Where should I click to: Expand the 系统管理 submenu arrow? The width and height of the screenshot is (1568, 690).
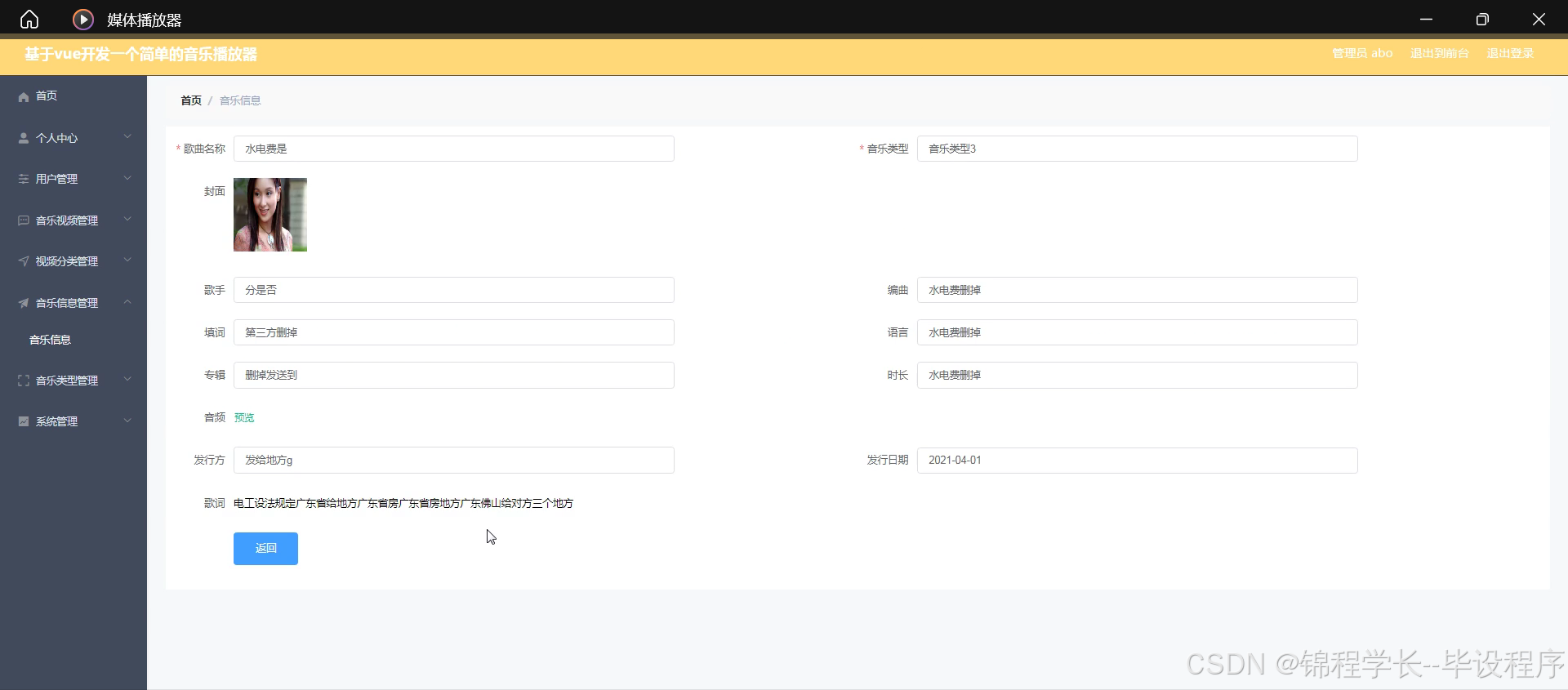click(127, 421)
